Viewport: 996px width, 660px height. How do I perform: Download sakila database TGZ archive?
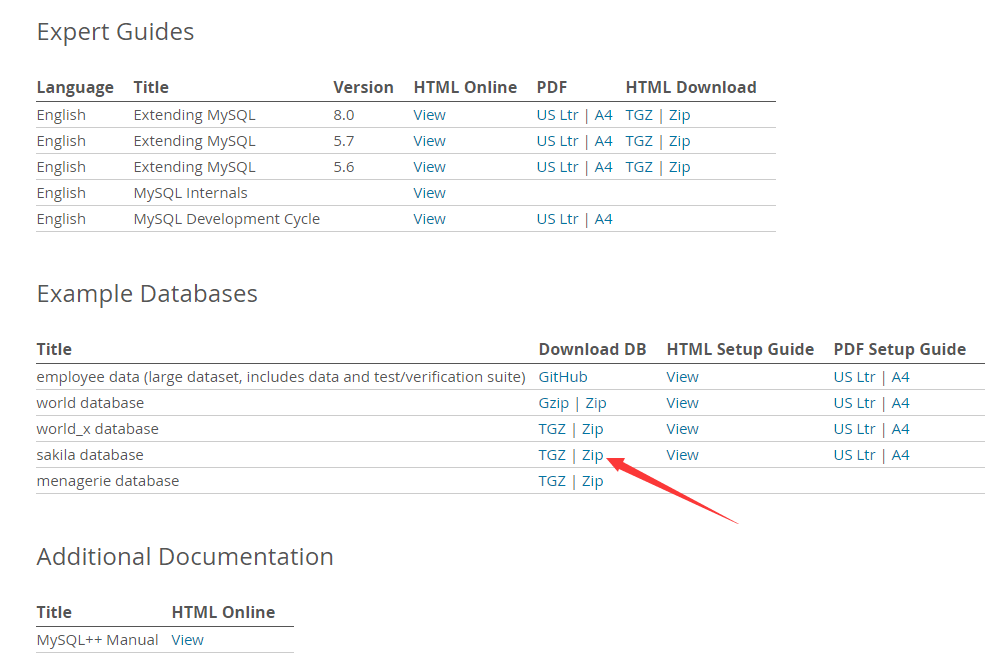point(552,455)
